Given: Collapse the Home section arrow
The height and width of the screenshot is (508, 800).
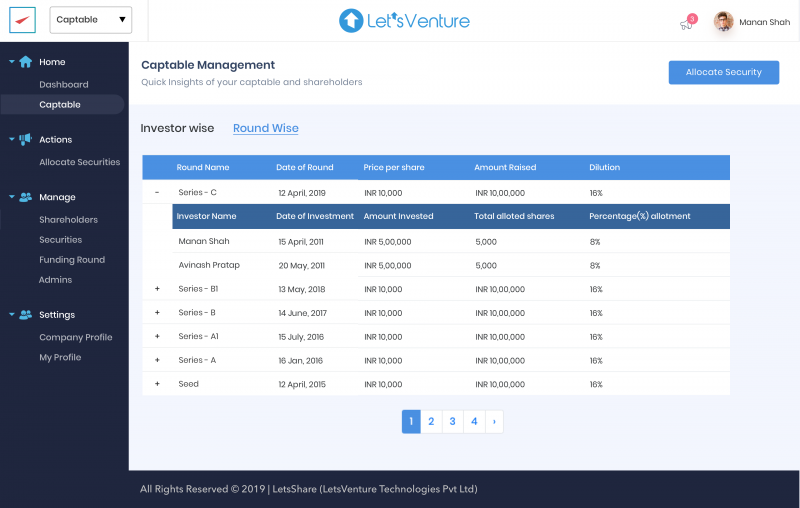Looking at the screenshot, I should pos(12,62).
